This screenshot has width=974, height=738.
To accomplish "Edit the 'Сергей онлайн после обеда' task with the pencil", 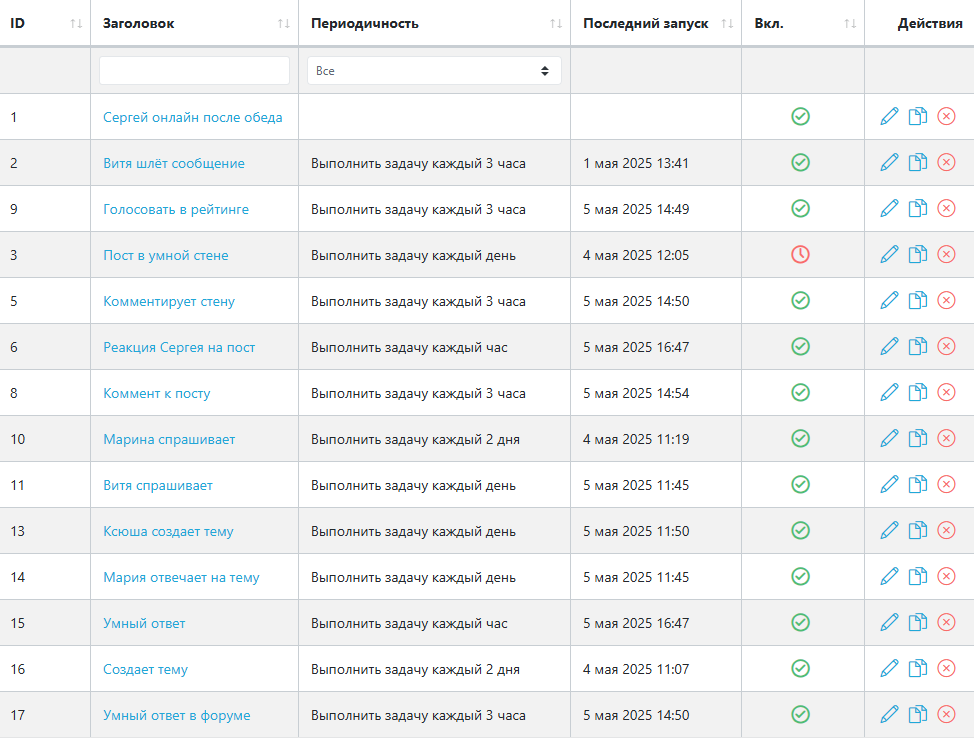I will point(889,116).
